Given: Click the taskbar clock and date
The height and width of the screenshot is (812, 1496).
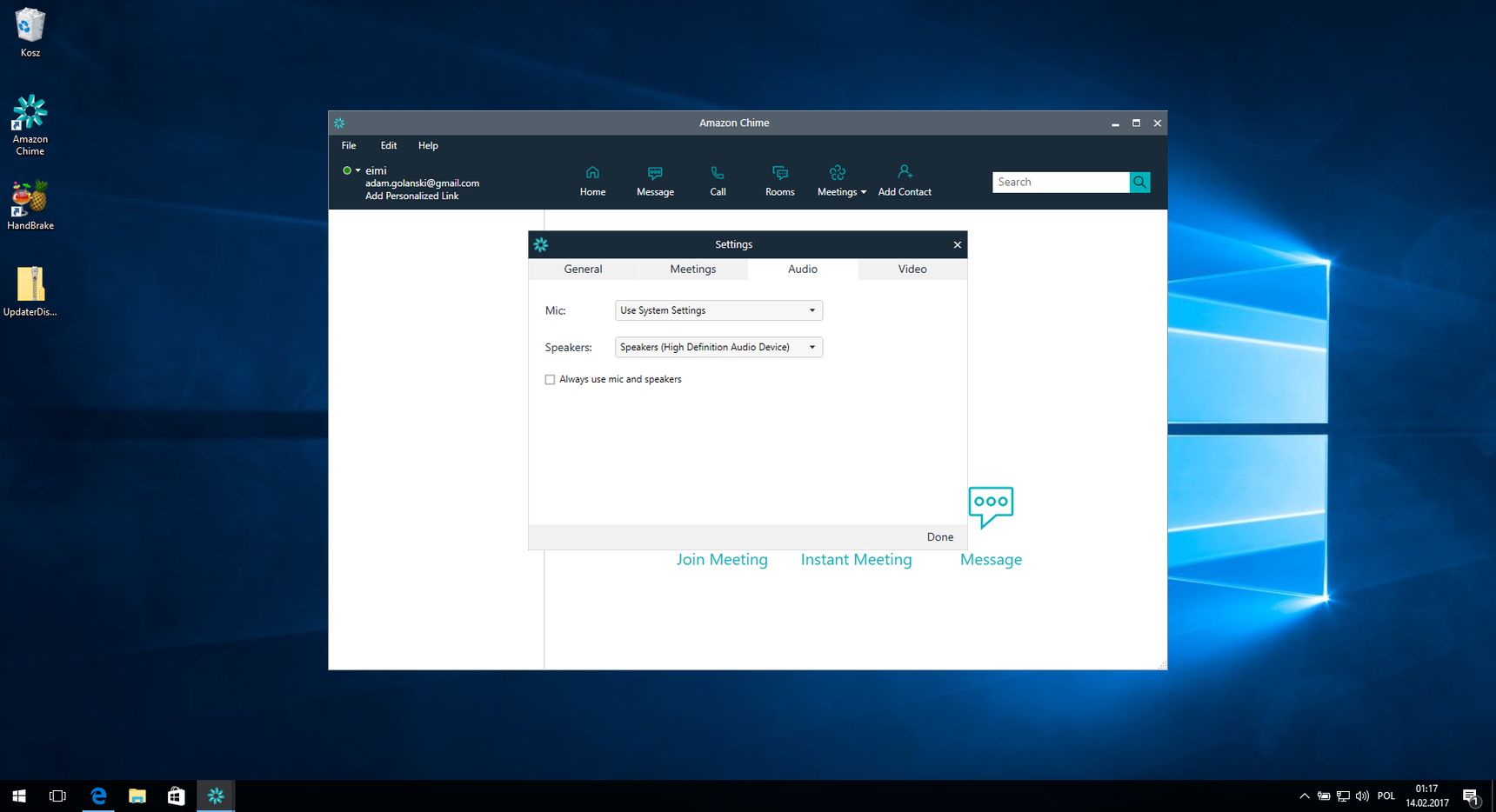Looking at the screenshot, I should click(1426, 795).
